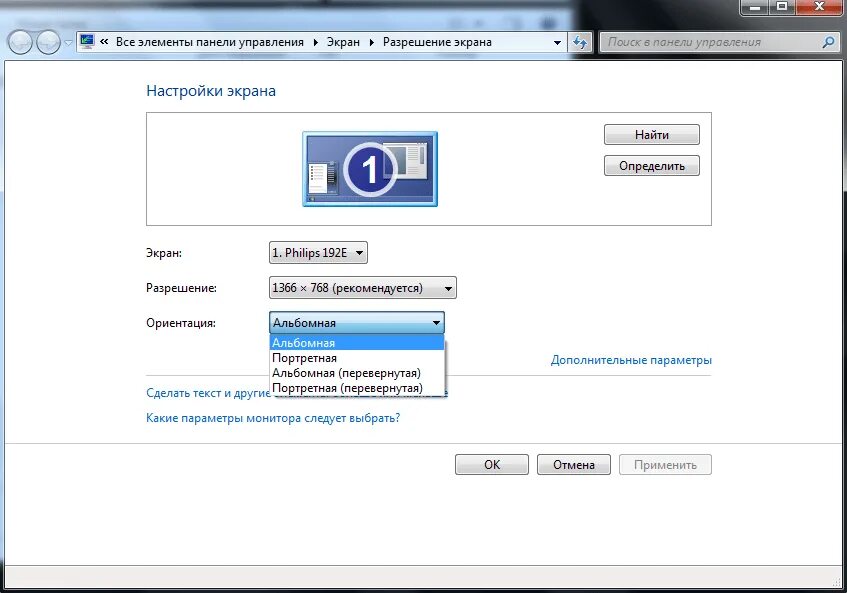Open recent pages dropdown next to Forward
The height and width of the screenshot is (593, 847).
coord(68,43)
